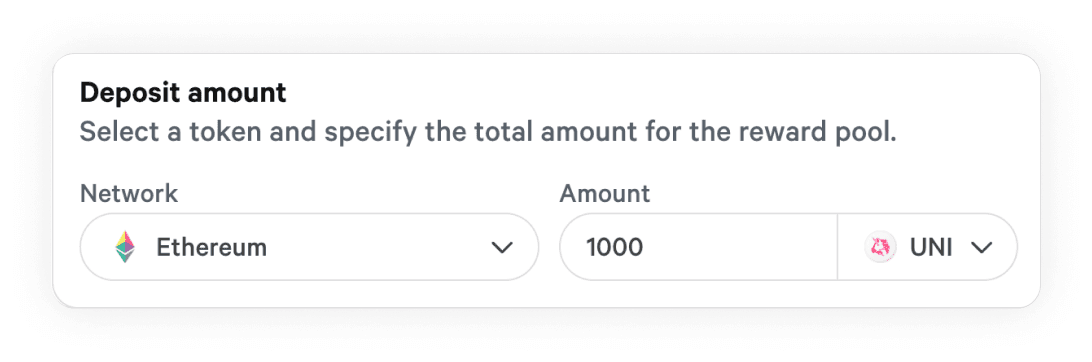Viewport: 1092px width, 362px height.
Task: Open the Ethereum network combo box
Action: 309,247
